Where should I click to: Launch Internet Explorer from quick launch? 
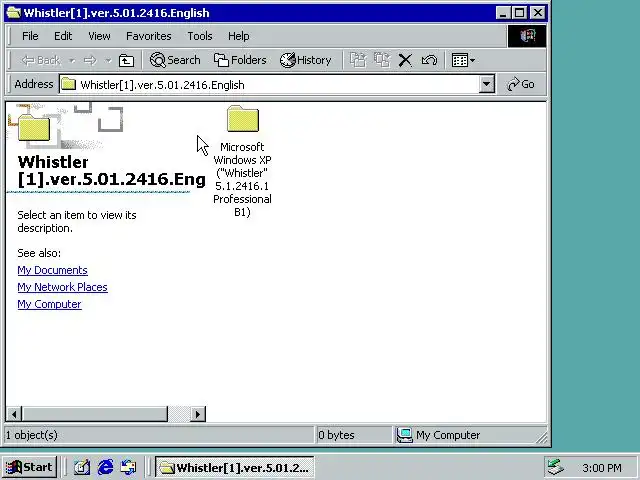pyautogui.click(x=105, y=467)
